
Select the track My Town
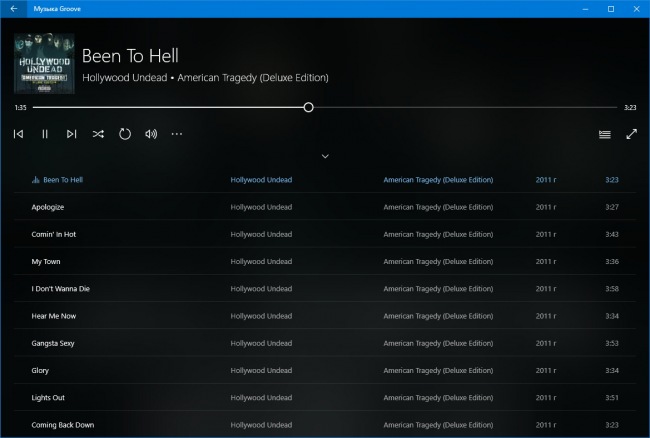tap(325, 261)
